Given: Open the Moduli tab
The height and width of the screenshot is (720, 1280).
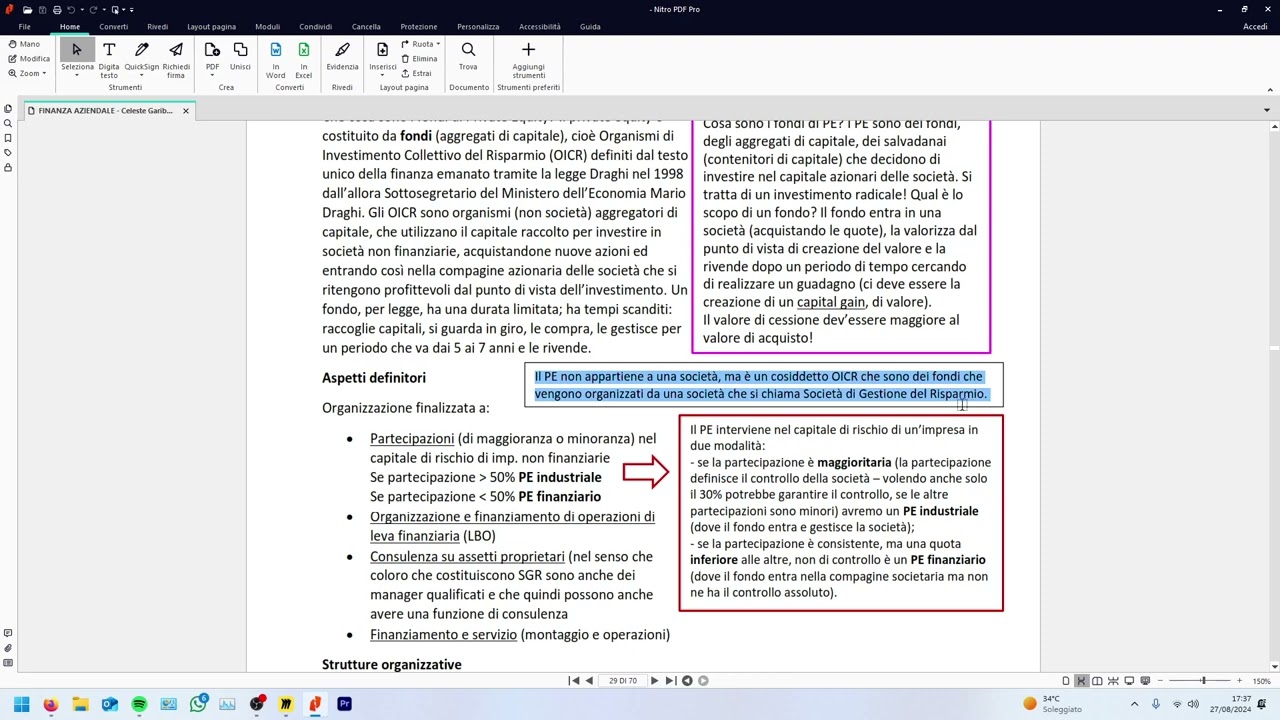Looking at the screenshot, I should (267, 27).
